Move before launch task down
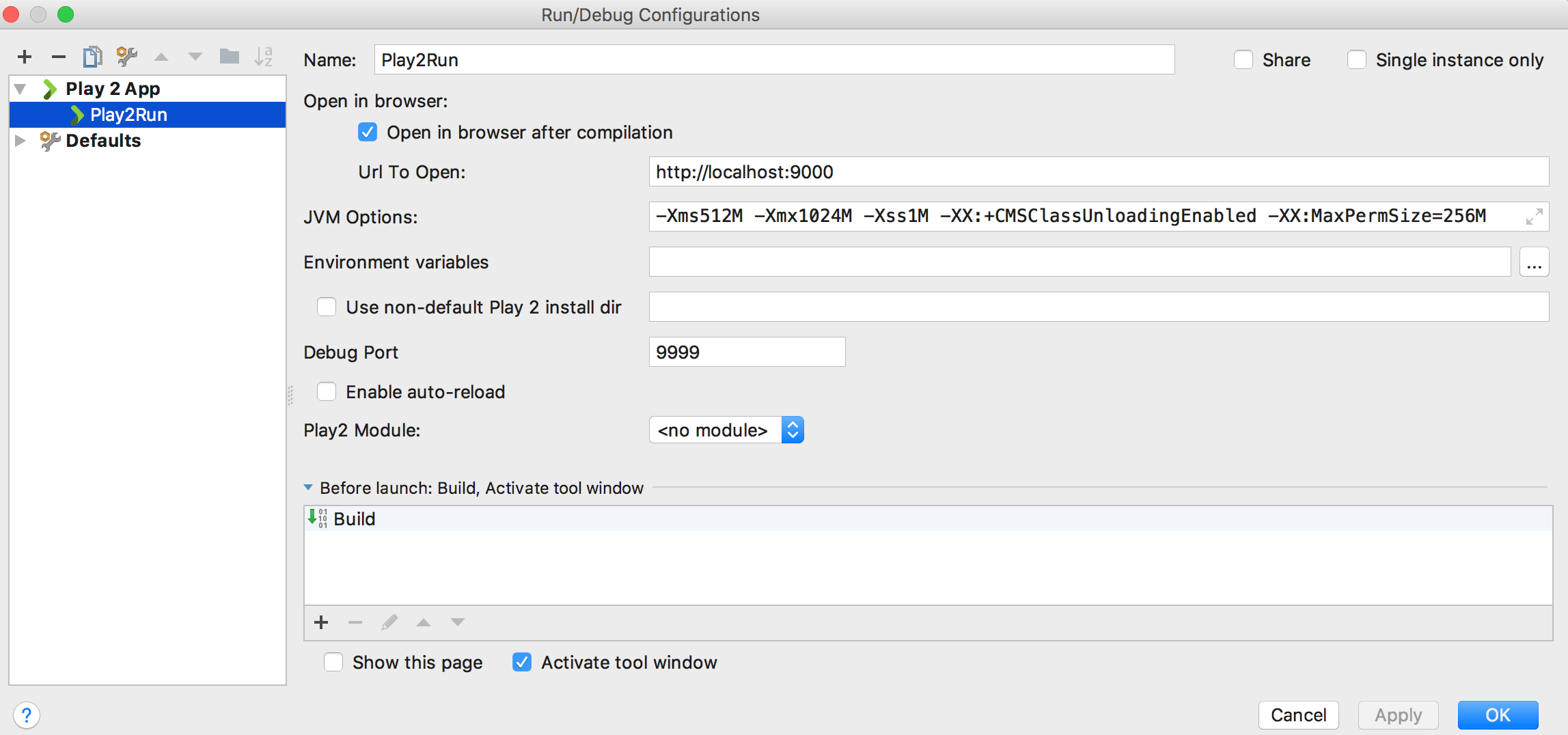1568x735 pixels. [458, 622]
